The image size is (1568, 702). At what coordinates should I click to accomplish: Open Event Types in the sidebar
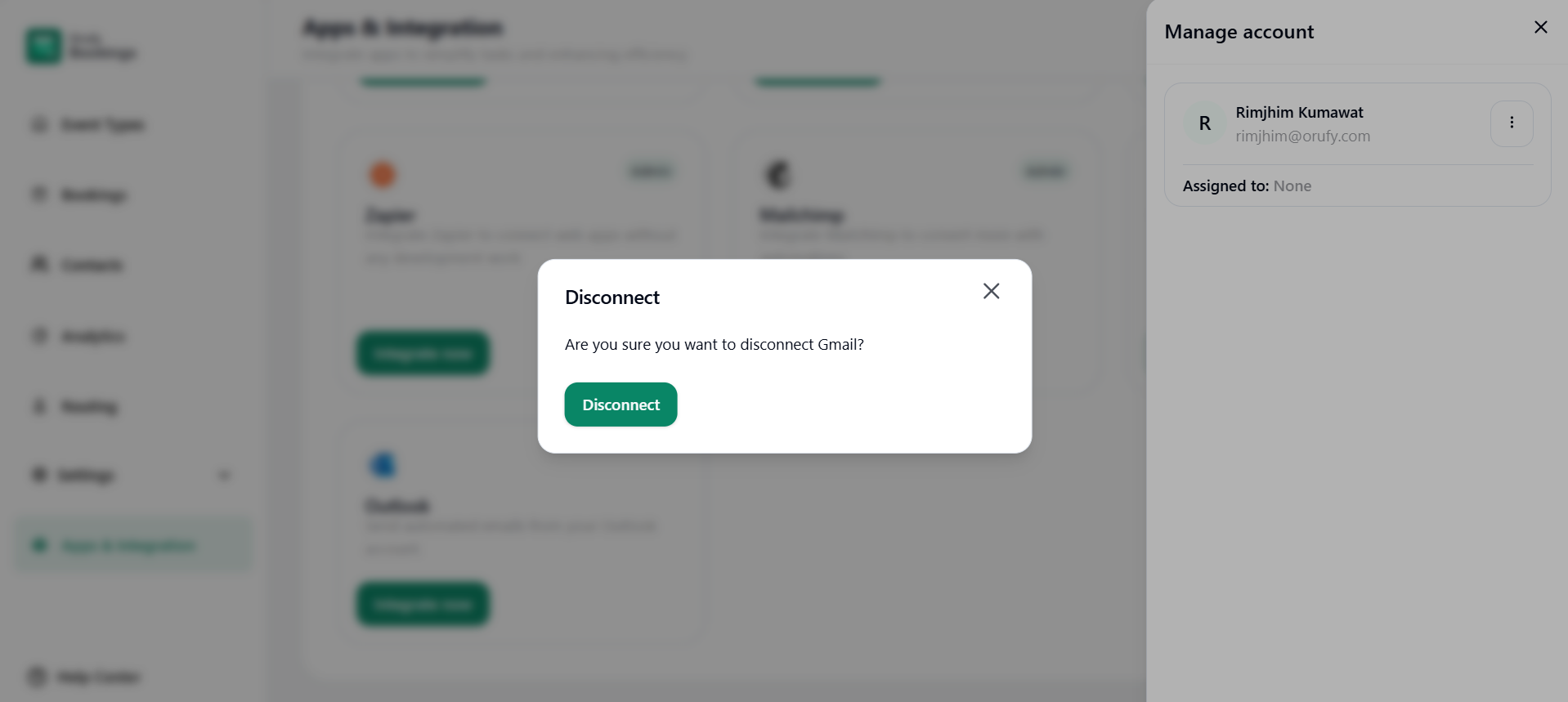[102, 125]
